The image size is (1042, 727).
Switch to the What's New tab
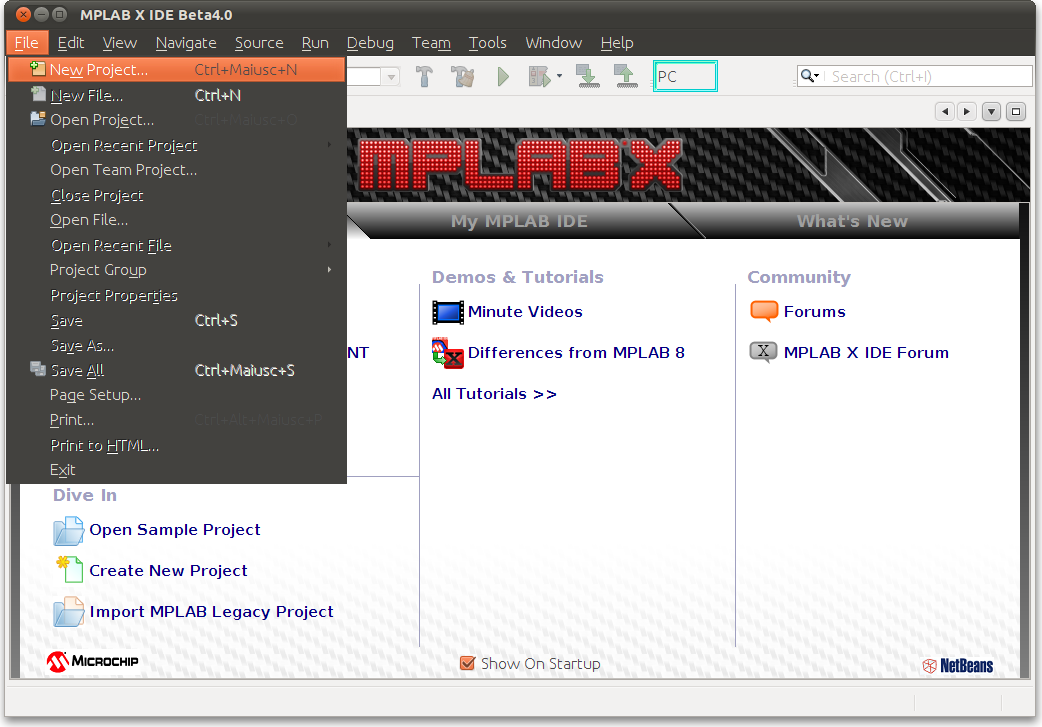852,221
